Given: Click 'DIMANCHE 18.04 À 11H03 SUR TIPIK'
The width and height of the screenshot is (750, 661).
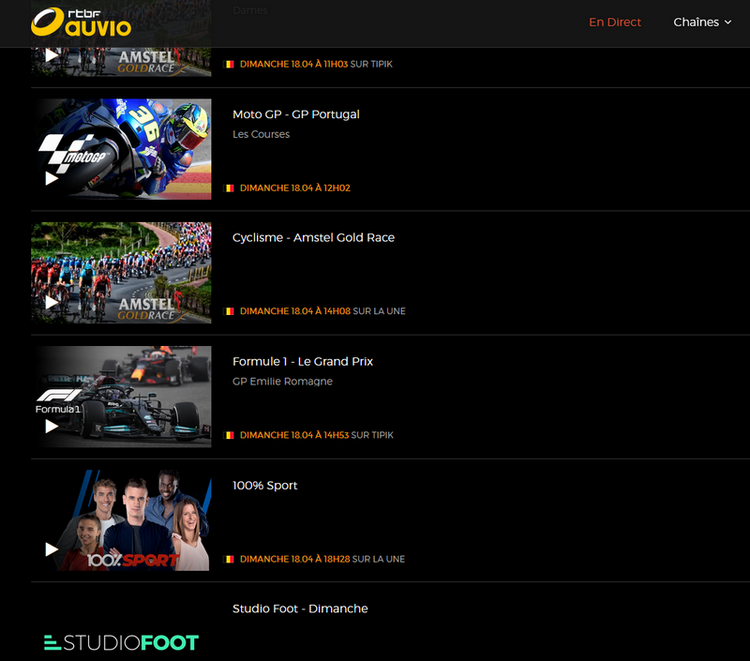Looking at the screenshot, I should click(x=316, y=64).
